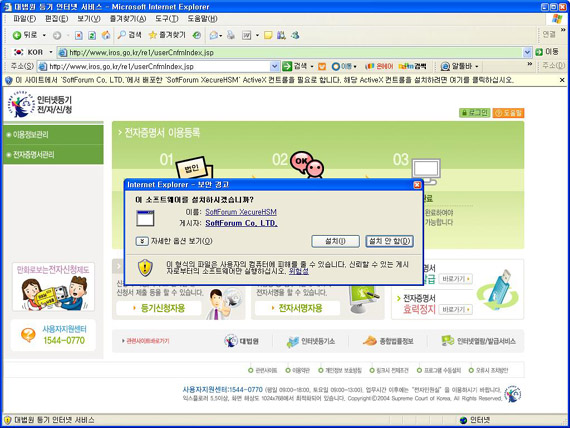Click the green Back (뒤로) arrow icon
This screenshot has height=428, width=570.
[x=17, y=35]
